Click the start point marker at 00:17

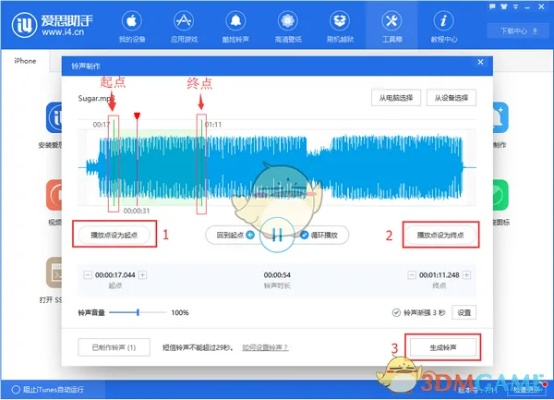click(113, 164)
